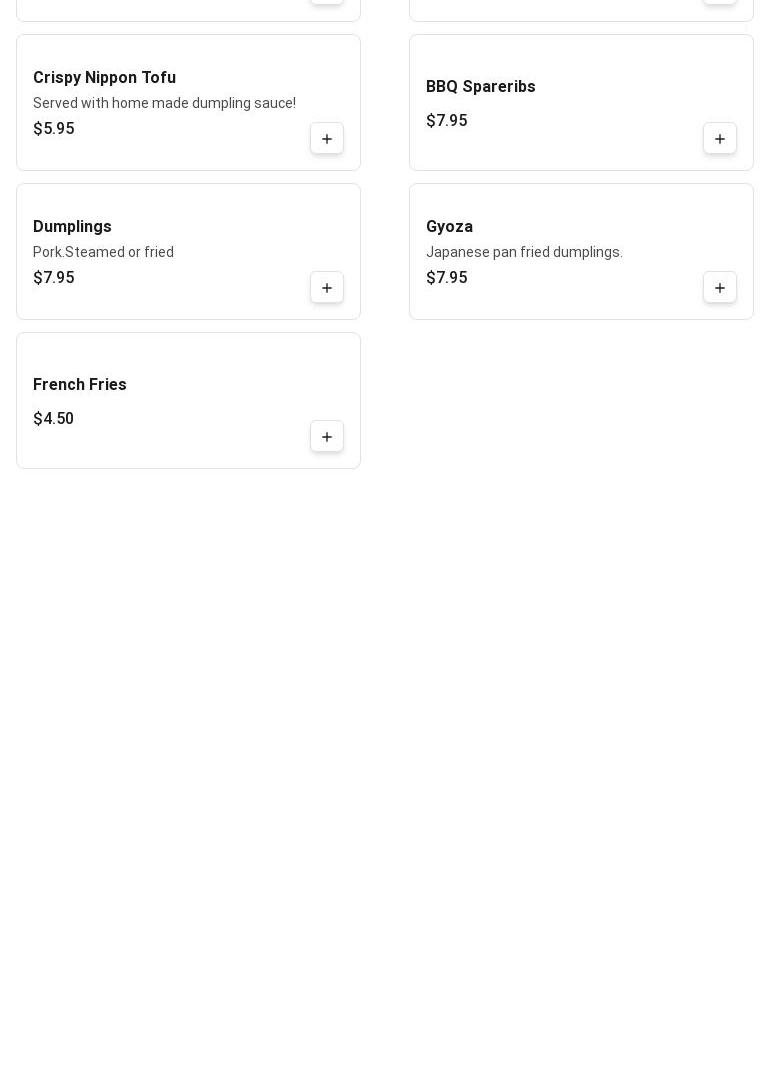Image resolution: width=770 pixels, height=1086 pixels.
Task: Add French Fries using the plus icon
Action: click(327, 437)
